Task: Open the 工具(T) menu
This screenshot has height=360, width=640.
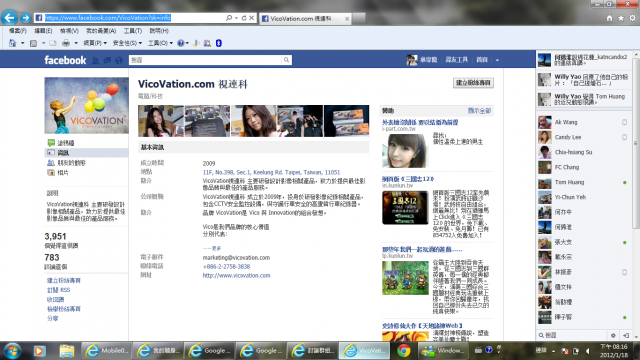Action: click(x=133, y=31)
